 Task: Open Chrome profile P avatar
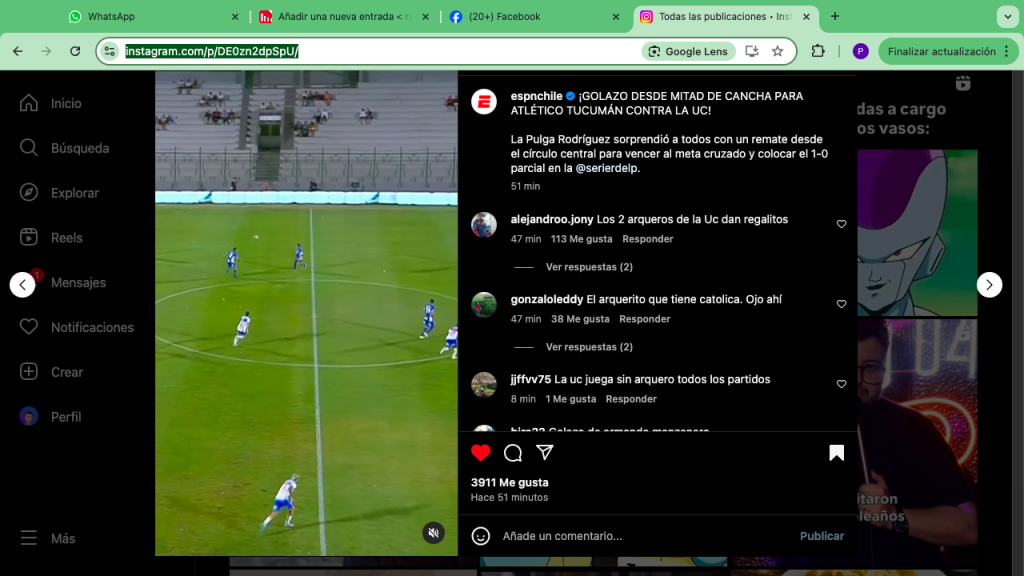[860, 52]
